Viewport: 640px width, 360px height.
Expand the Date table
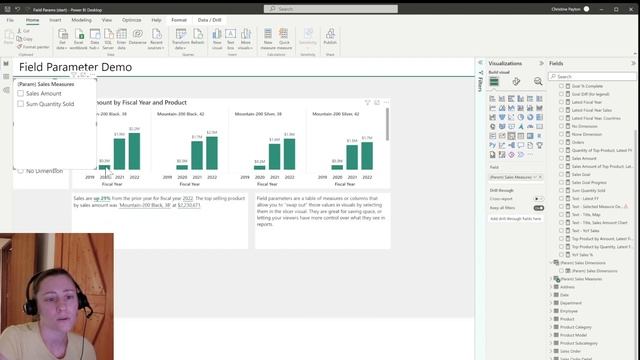[551, 295]
